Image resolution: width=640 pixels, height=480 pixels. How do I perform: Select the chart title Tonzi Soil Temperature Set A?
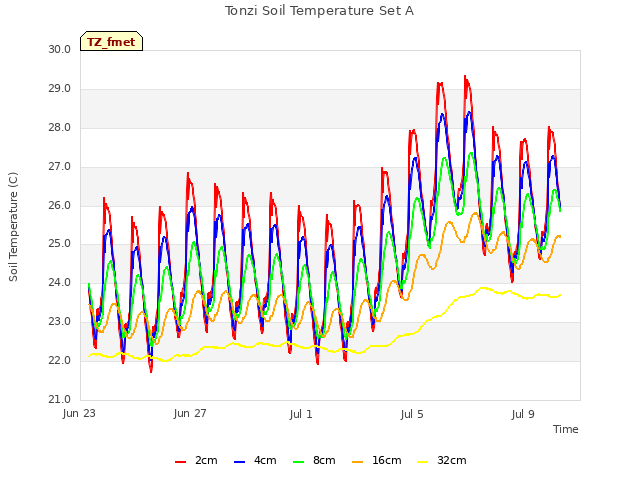coord(319,11)
